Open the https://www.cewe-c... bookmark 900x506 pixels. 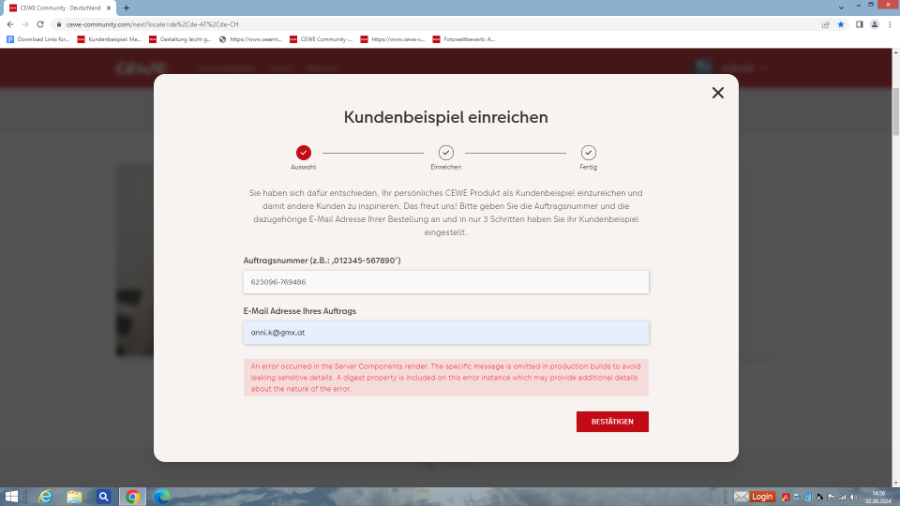[x=393, y=39]
